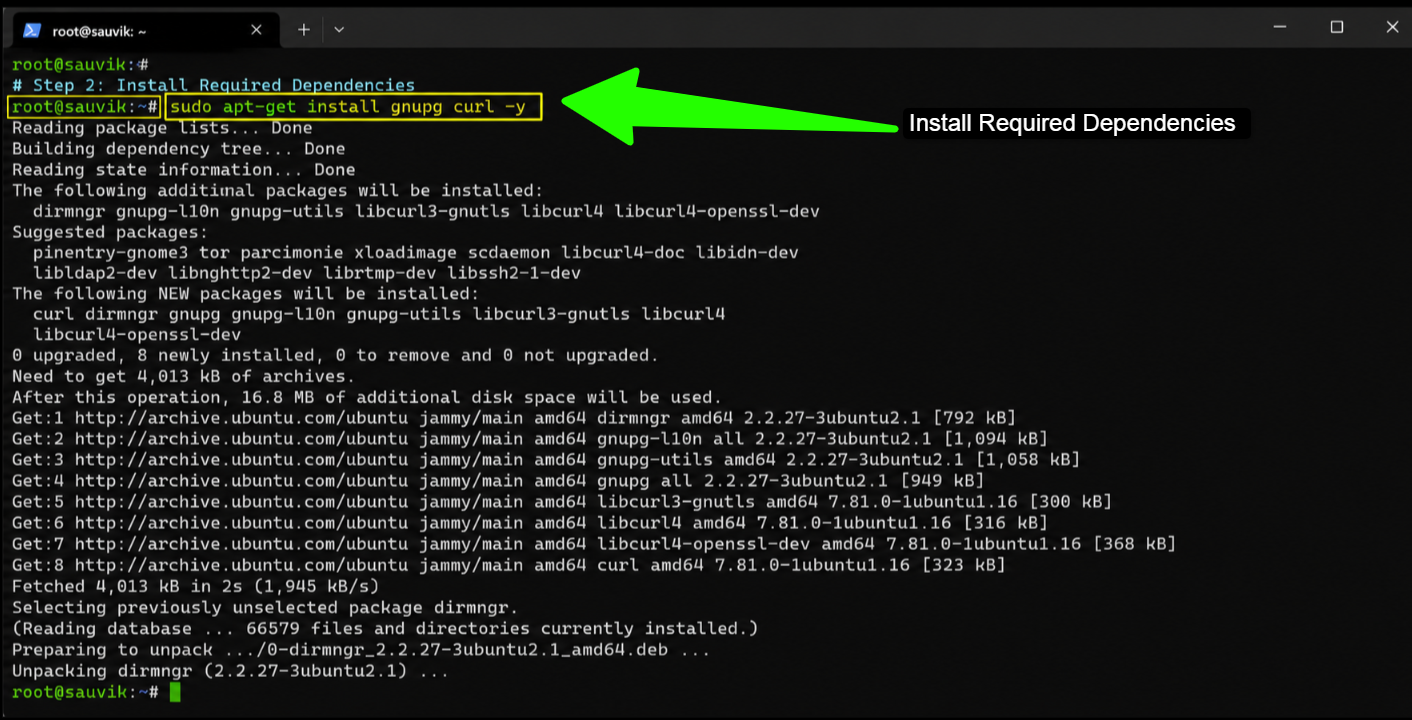Click 'The following additional packages will be installed:' line

pos(278,190)
